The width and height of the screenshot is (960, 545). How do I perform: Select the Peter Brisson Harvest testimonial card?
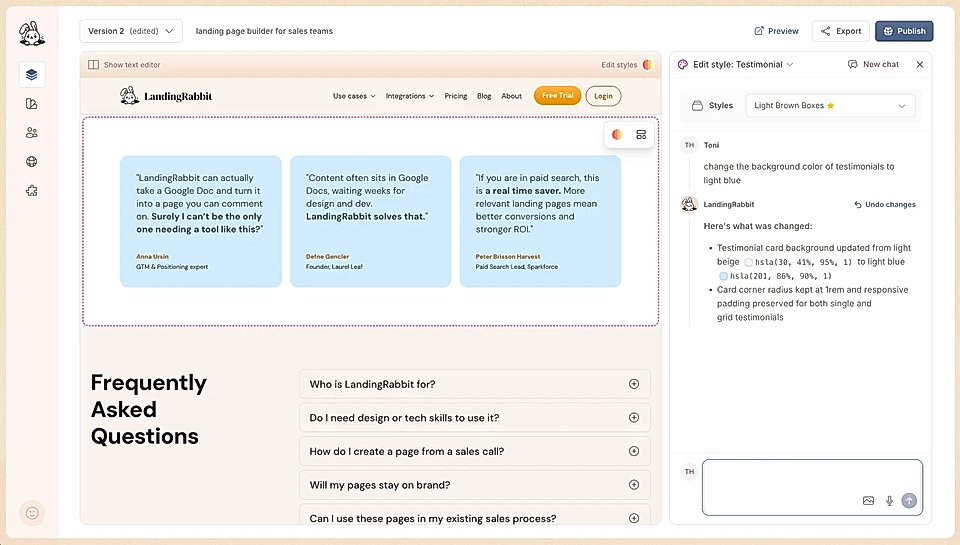tap(540, 221)
